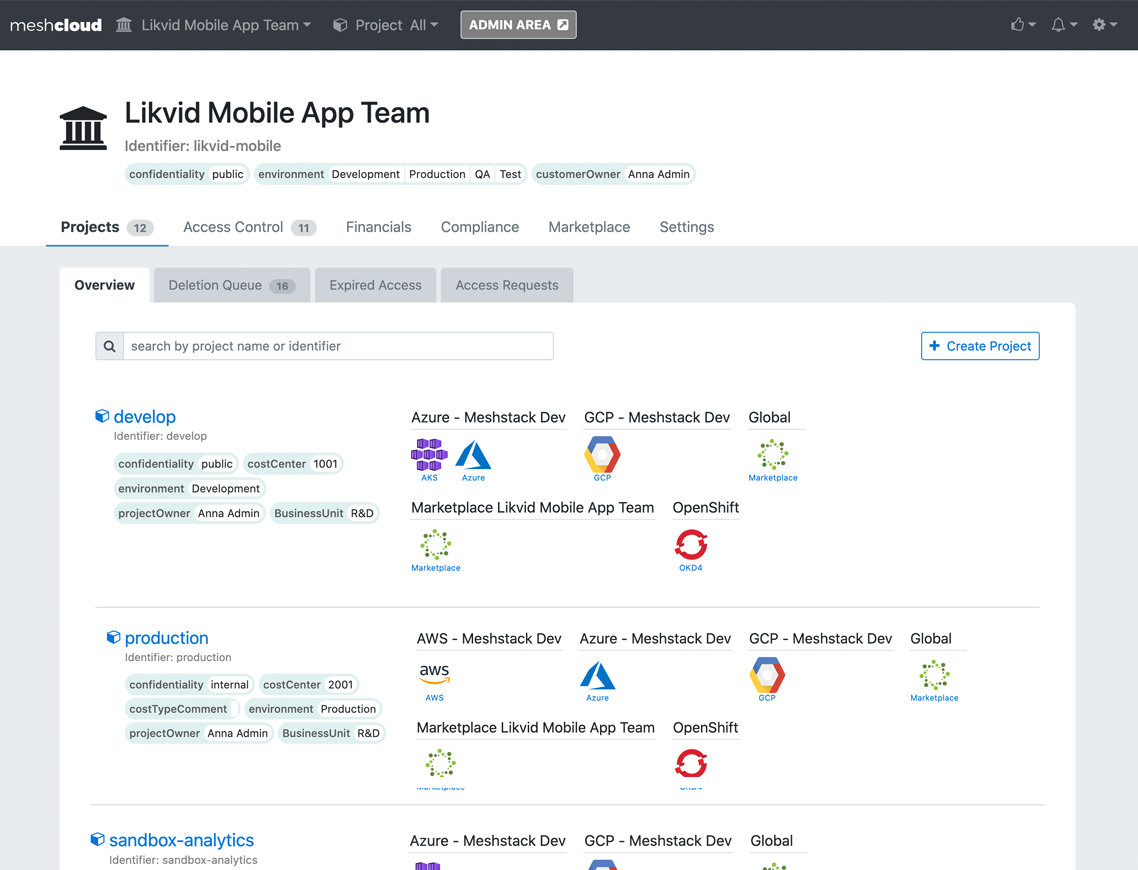
Task: Click the meshcloud logo in the top bar
Action: coord(55,25)
